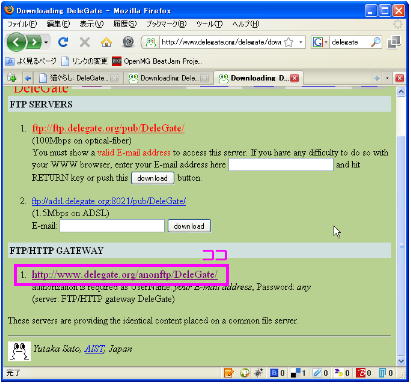Focus the E-mail input under ADSL server
411x384 pixels.
coord(112,226)
